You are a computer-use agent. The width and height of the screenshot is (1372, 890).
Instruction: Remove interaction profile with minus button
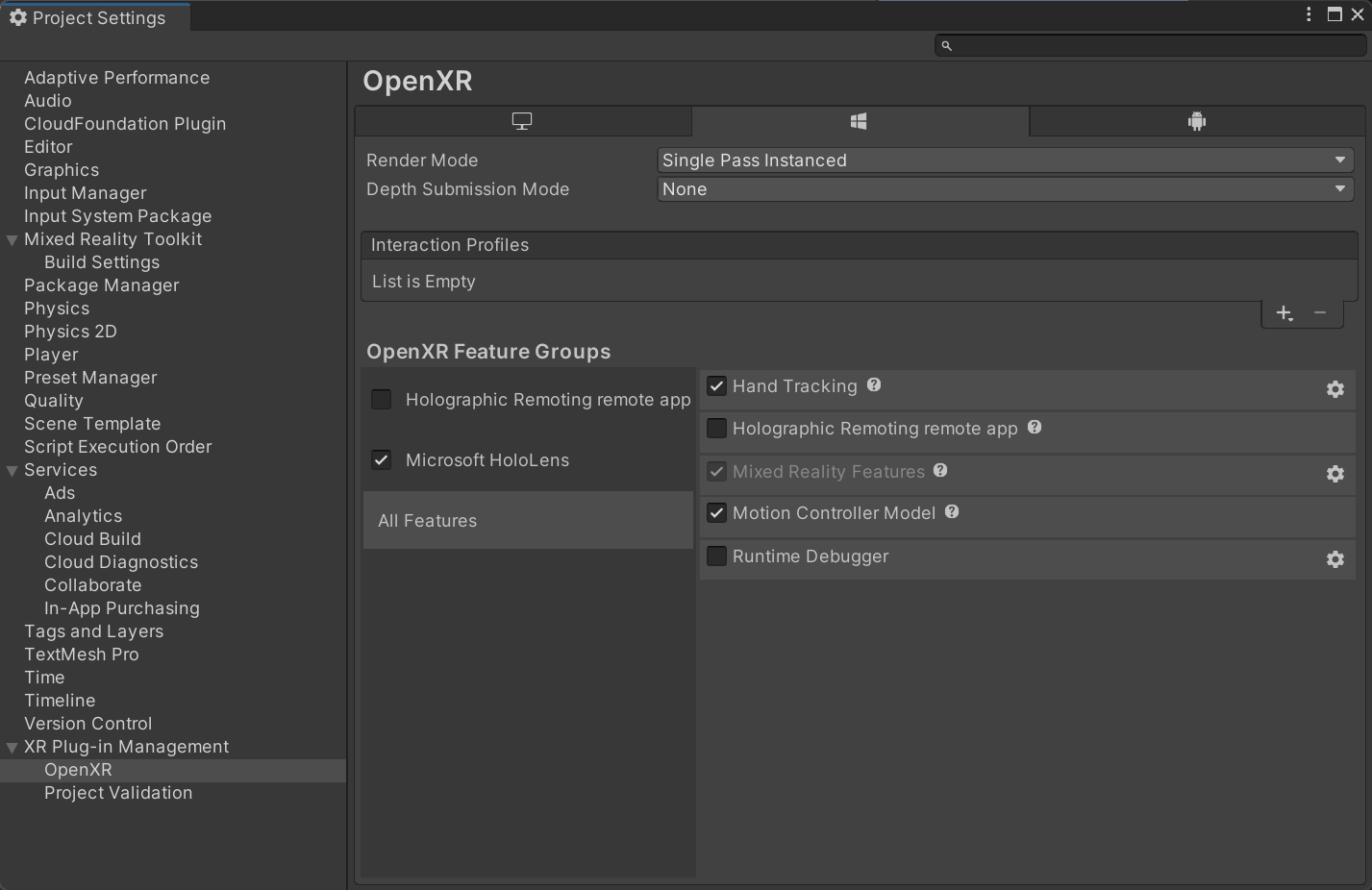pos(1320,313)
